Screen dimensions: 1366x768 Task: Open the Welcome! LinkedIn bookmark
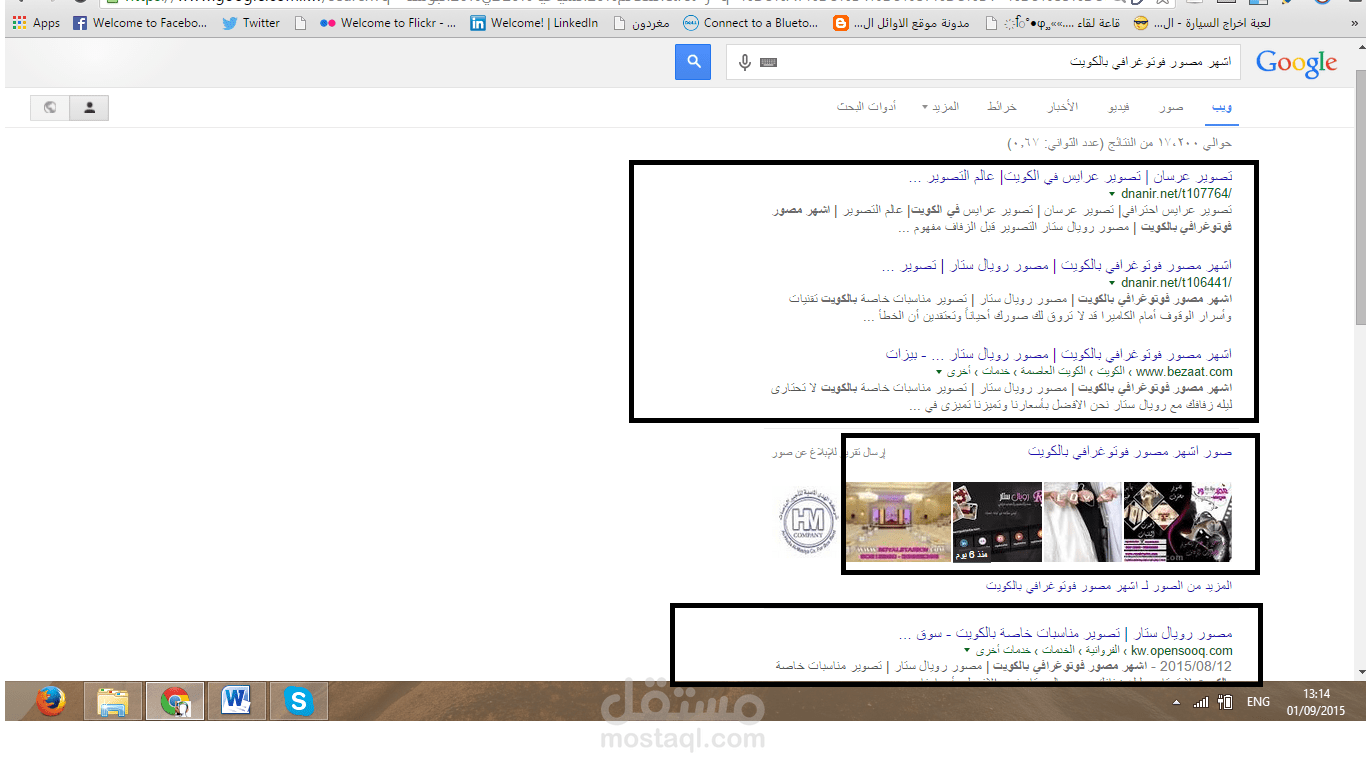coord(534,22)
